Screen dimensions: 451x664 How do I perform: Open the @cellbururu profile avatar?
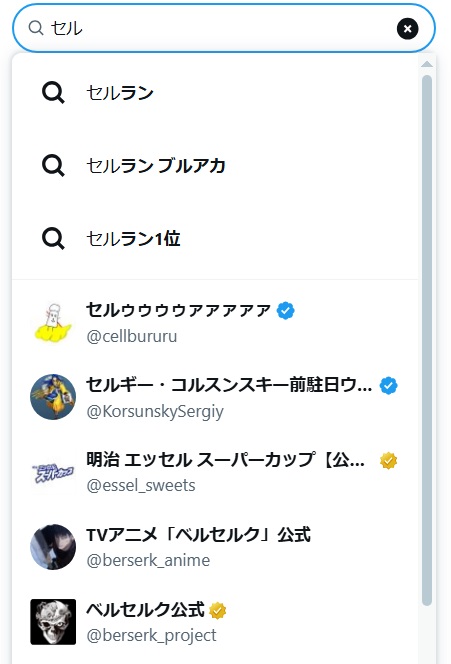[x=53, y=322]
